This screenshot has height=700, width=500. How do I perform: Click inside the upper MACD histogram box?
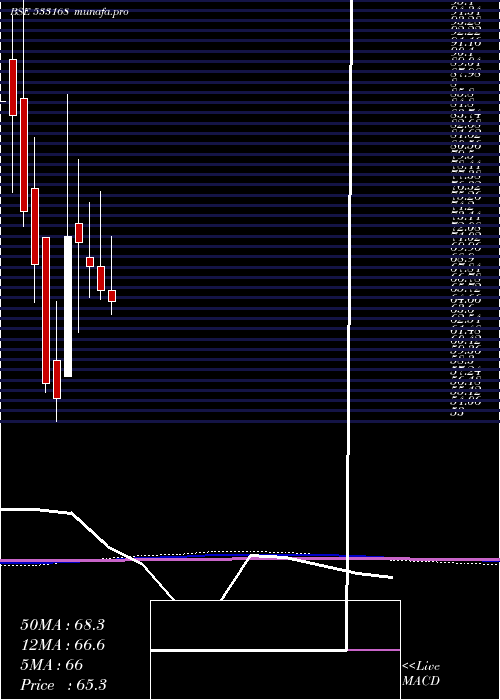(275, 625)
